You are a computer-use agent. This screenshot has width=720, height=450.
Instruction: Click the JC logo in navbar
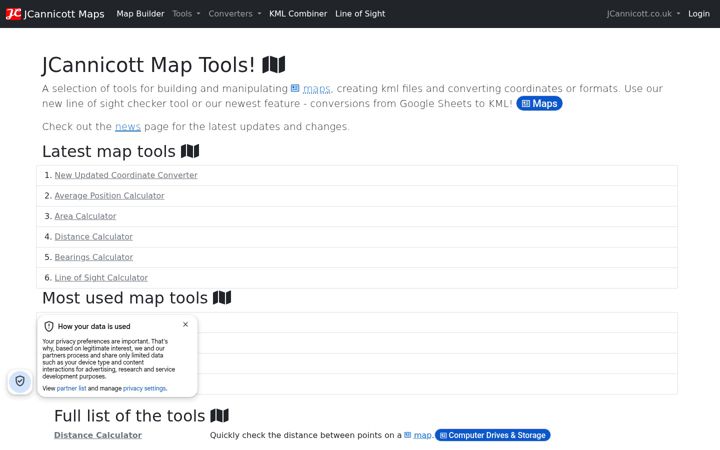click(13, 14)
